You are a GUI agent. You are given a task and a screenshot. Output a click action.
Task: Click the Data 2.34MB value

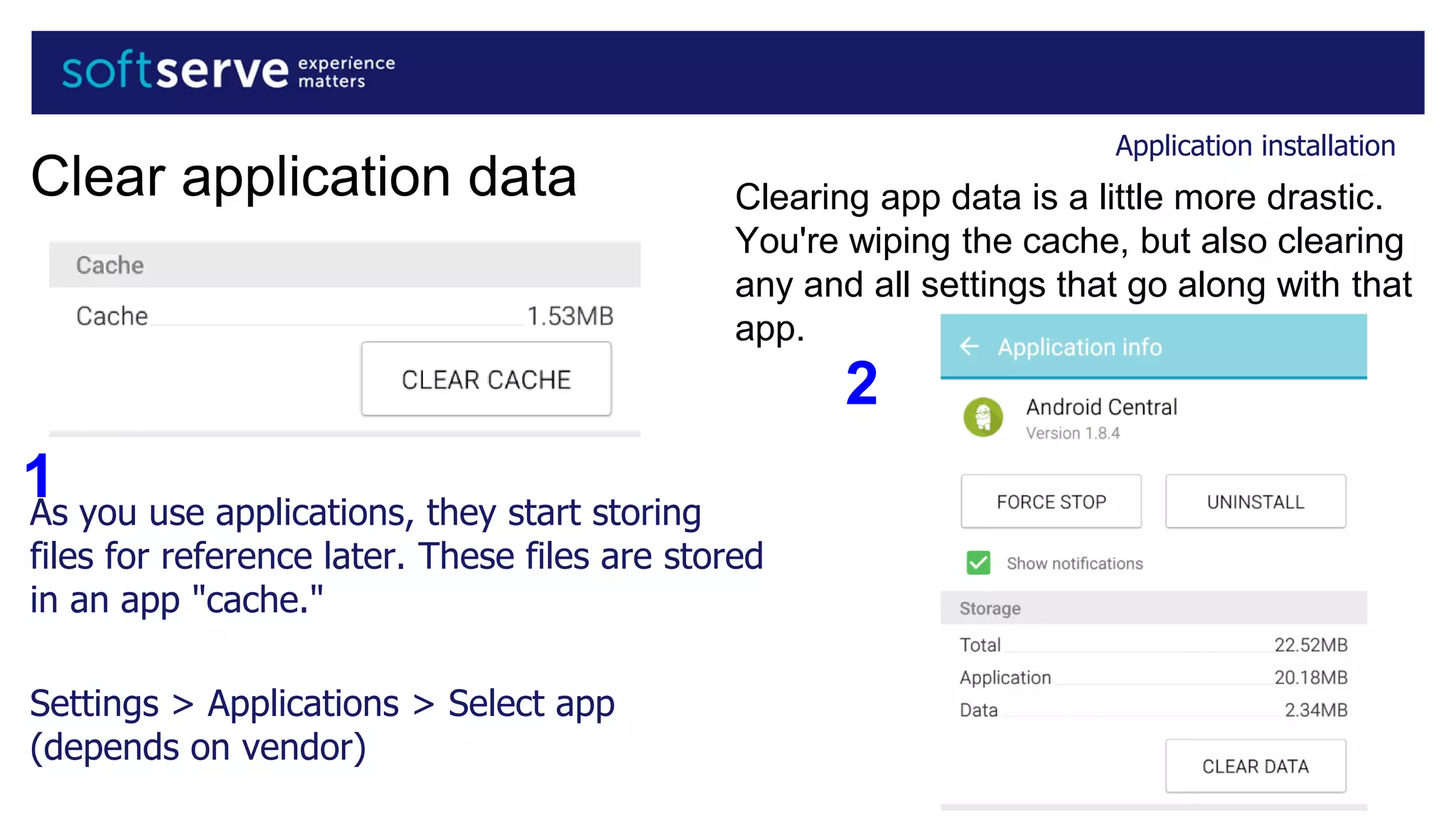pos(1316,710)
